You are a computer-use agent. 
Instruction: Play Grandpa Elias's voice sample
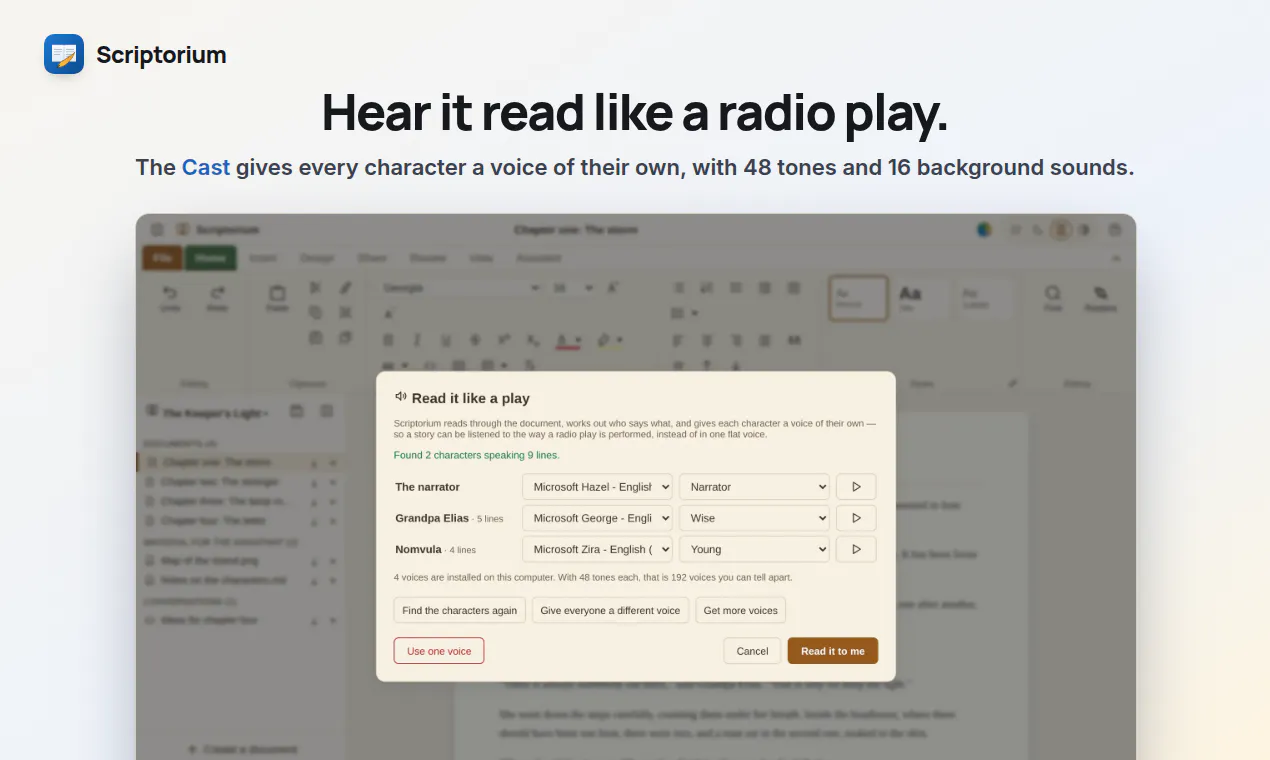(x=856, y=518)
